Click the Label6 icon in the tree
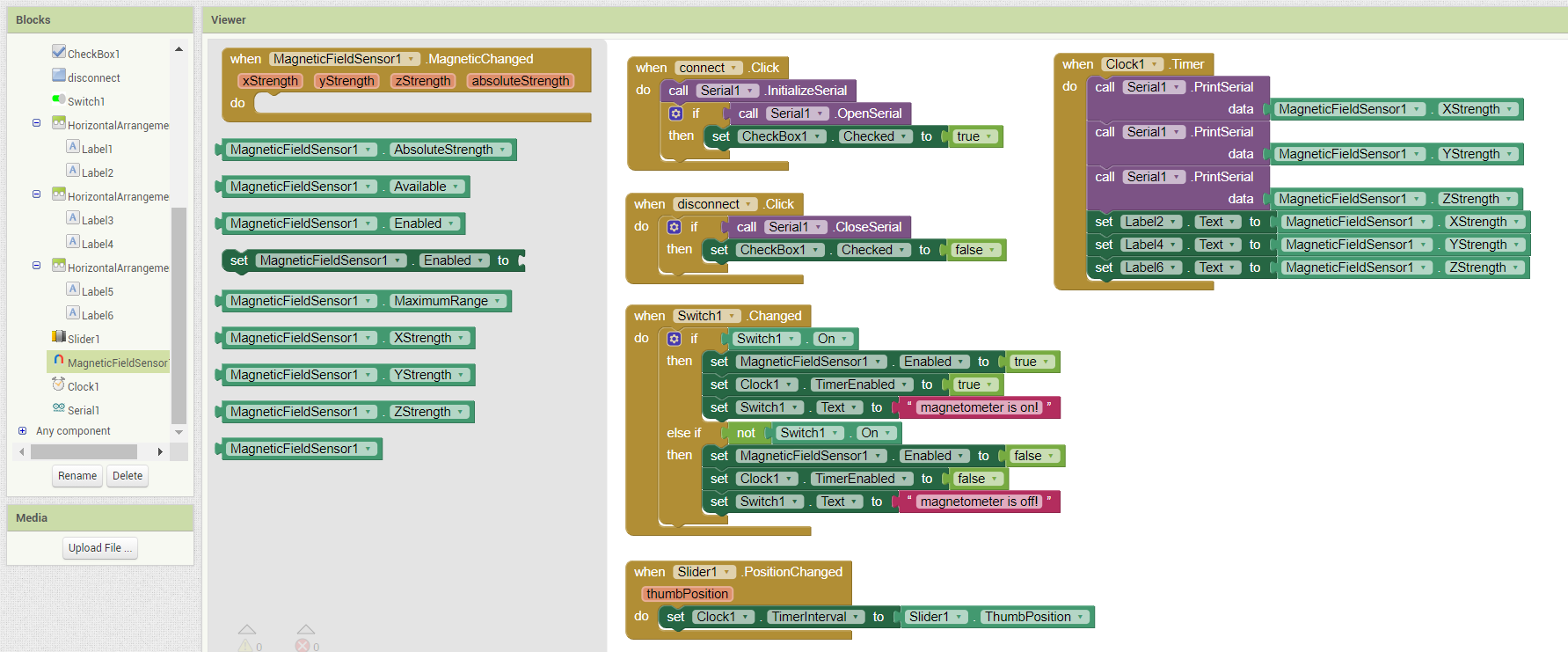This screenshot has height=652, width=1568. point(73,313)
